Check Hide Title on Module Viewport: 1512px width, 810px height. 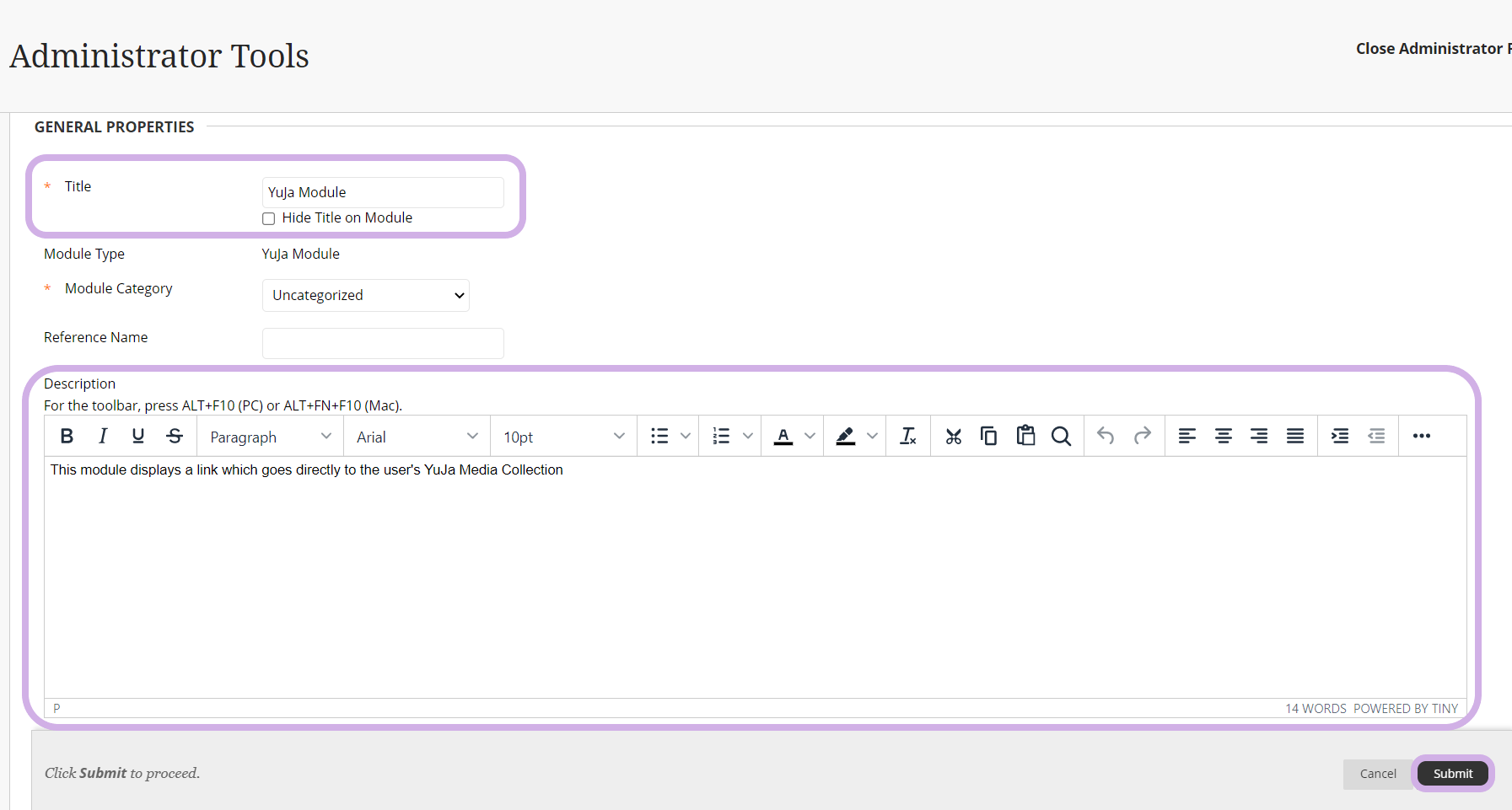click(x=269, y=218)
